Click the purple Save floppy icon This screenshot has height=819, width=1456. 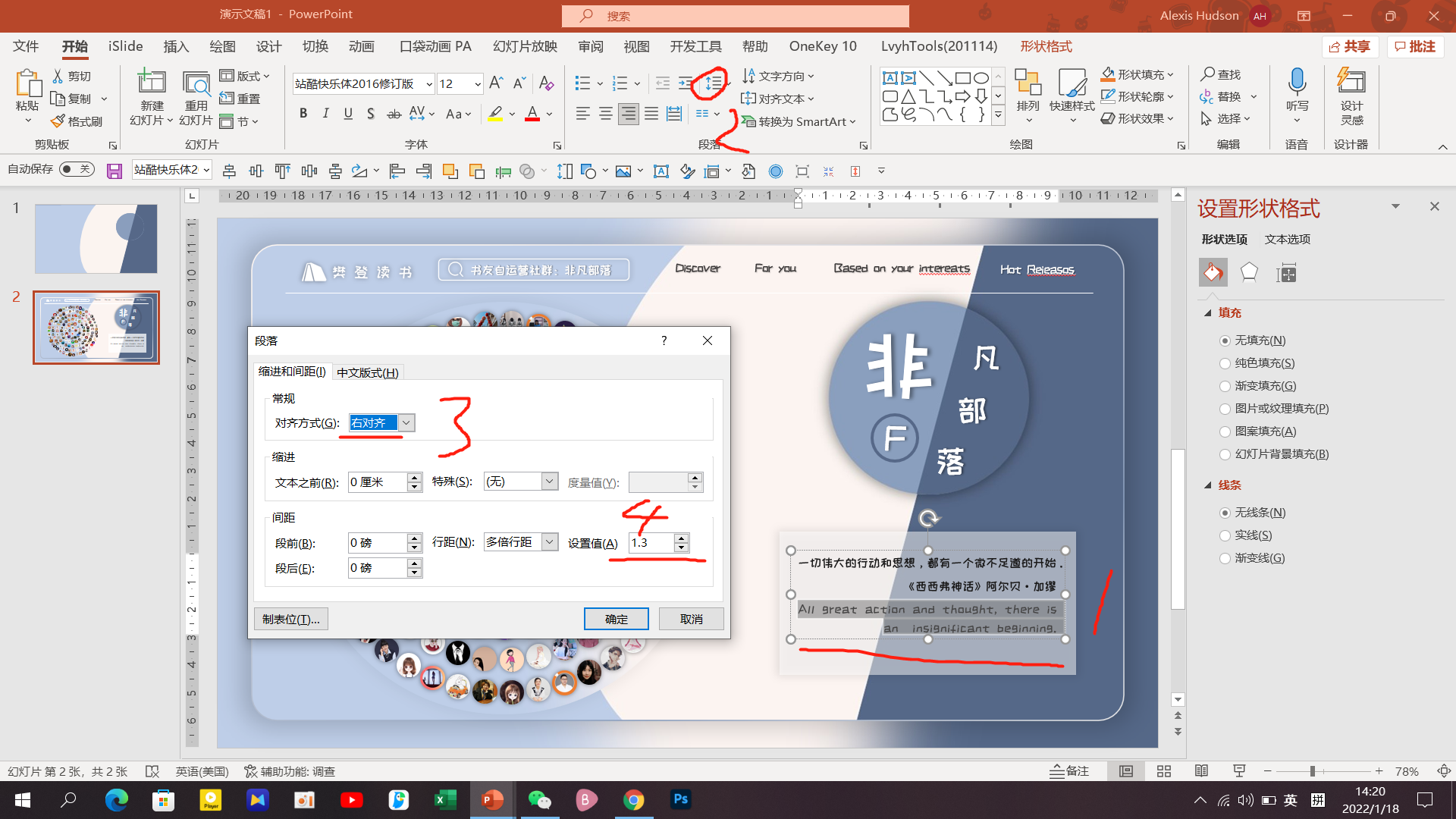point(115,171)
